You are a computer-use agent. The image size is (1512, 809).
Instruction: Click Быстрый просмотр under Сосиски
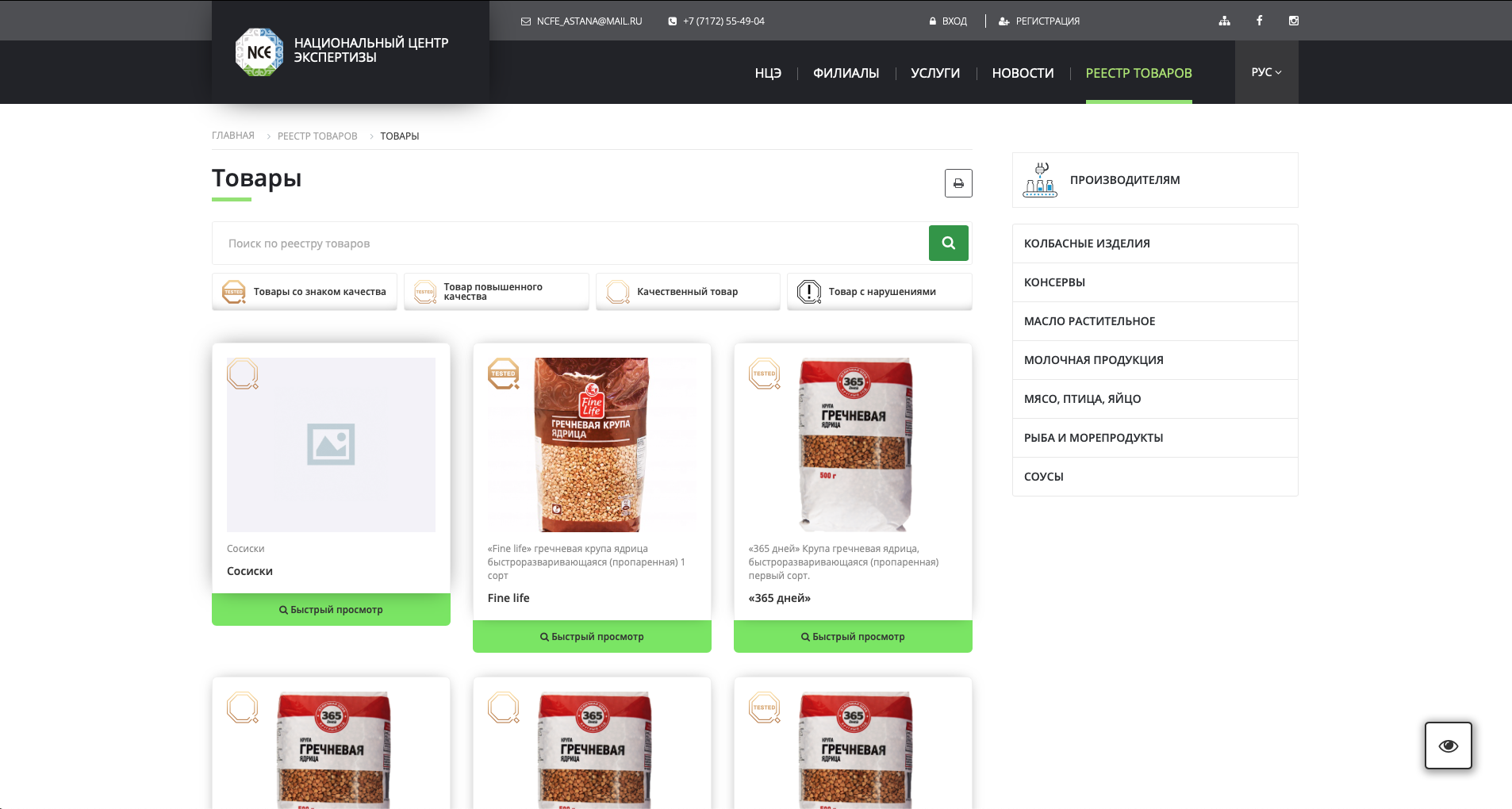click(331, 610)
